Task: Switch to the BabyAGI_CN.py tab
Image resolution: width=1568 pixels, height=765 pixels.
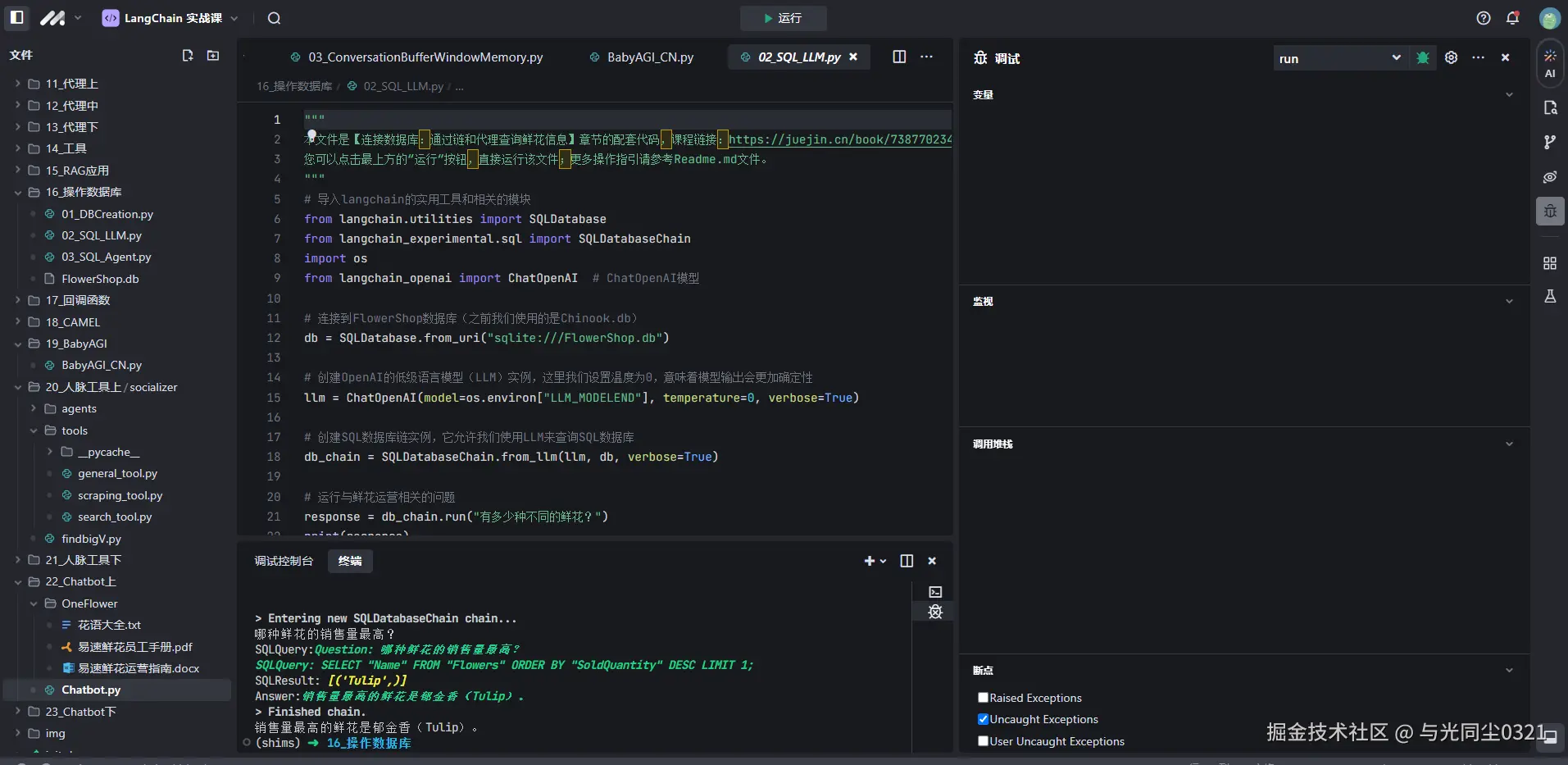Action: [649, 57]
